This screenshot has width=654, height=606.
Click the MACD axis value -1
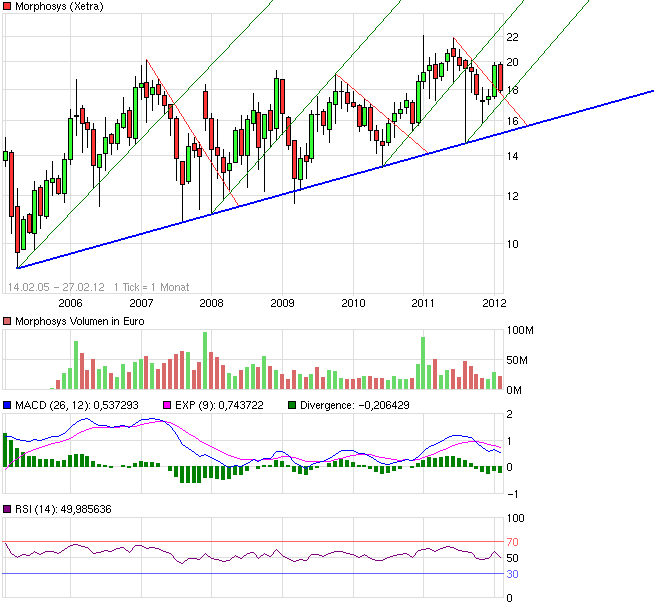513,494
